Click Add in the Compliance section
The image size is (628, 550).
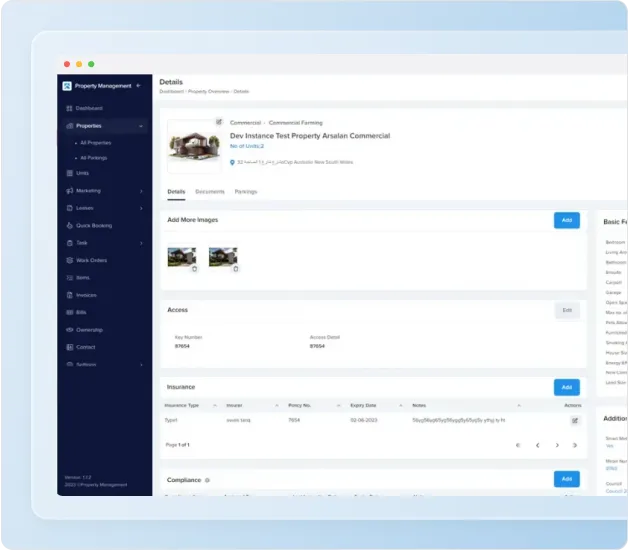(x=567, y=479)
